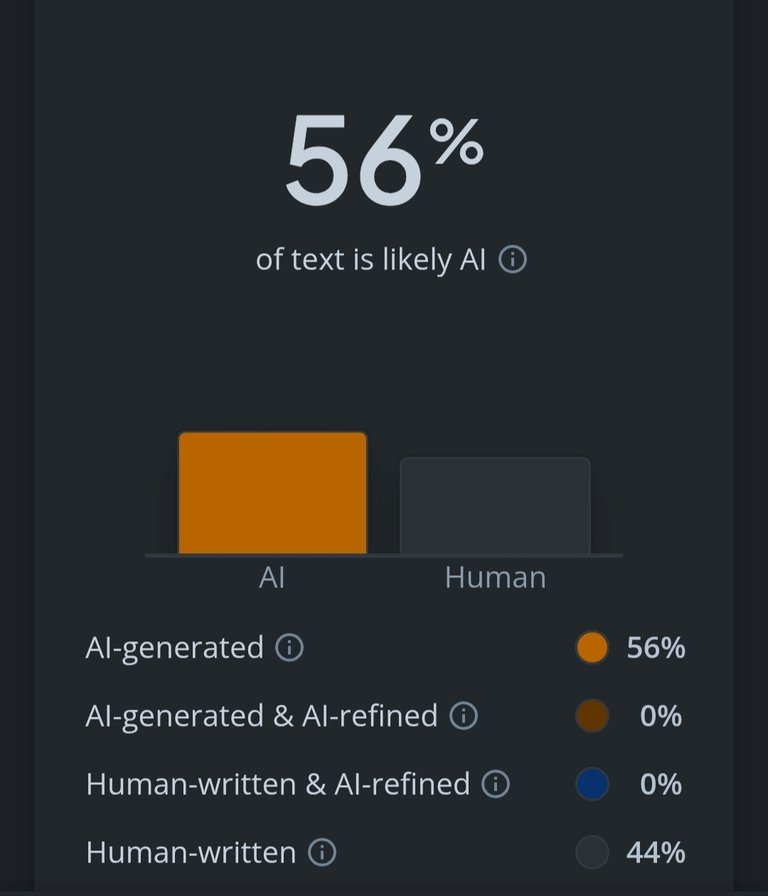Image resolution: width=768 pixels, height=896 pixels.
Task: Select the 56% AI-generated legend value
Action: pos(656,648)
